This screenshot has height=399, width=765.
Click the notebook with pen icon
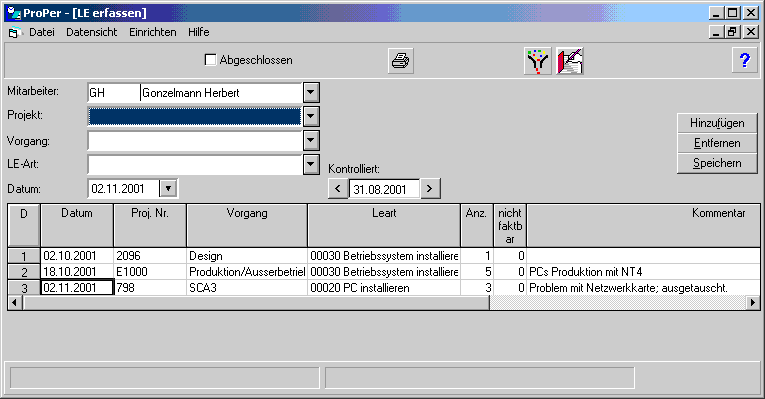tap(570, 61)
